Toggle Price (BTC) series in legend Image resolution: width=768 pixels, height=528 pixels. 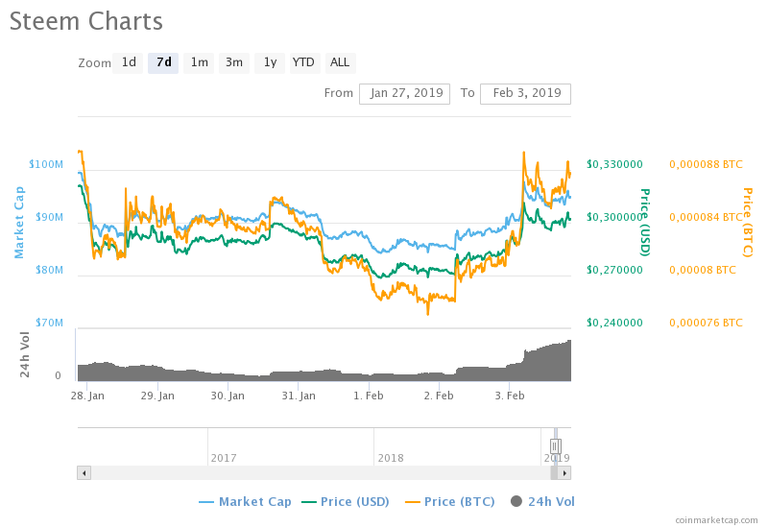click(x=450, y=502)
